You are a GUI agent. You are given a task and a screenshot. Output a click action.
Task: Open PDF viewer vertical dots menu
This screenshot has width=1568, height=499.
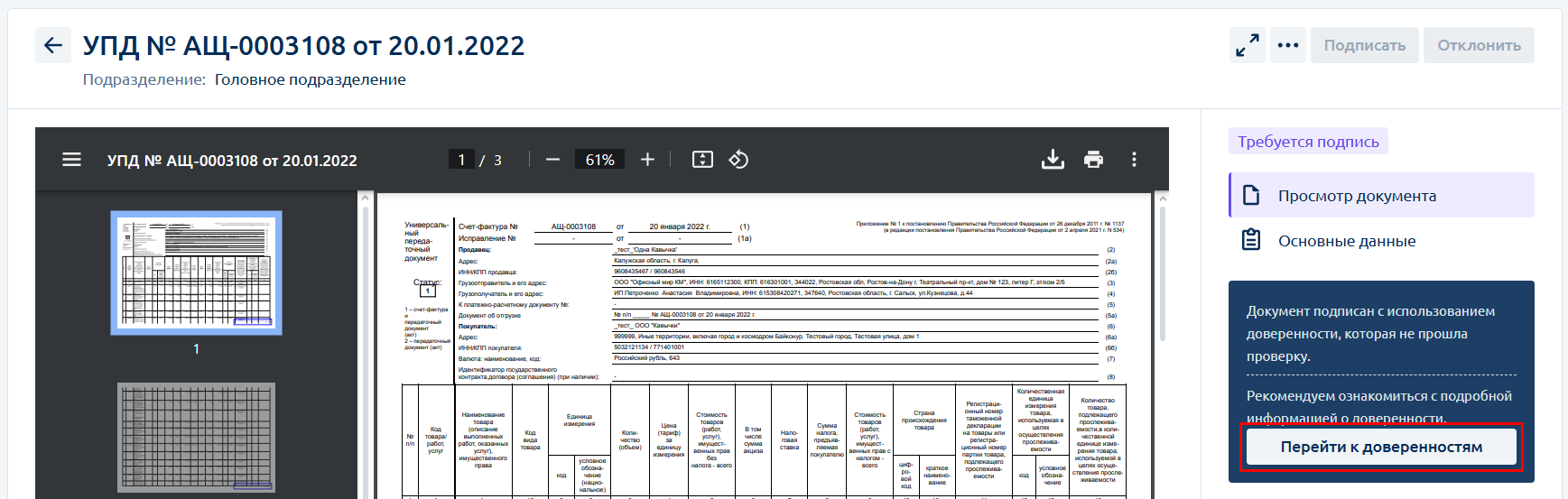coord(1134,160)
